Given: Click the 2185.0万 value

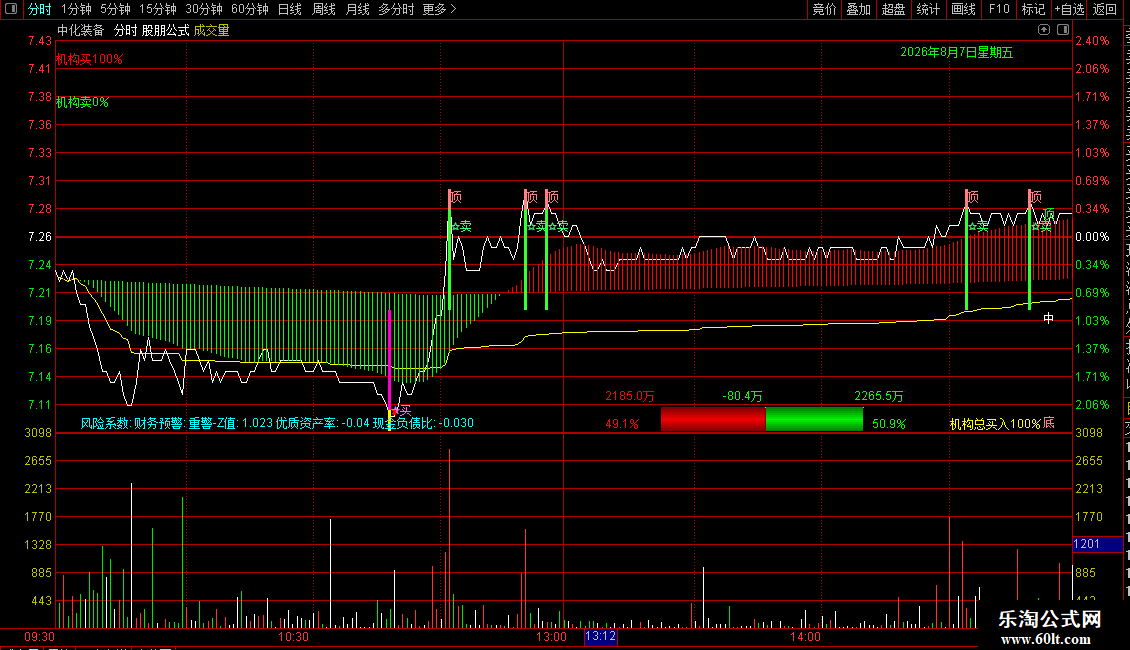Looking at the screenshot, I should point(630,396).
